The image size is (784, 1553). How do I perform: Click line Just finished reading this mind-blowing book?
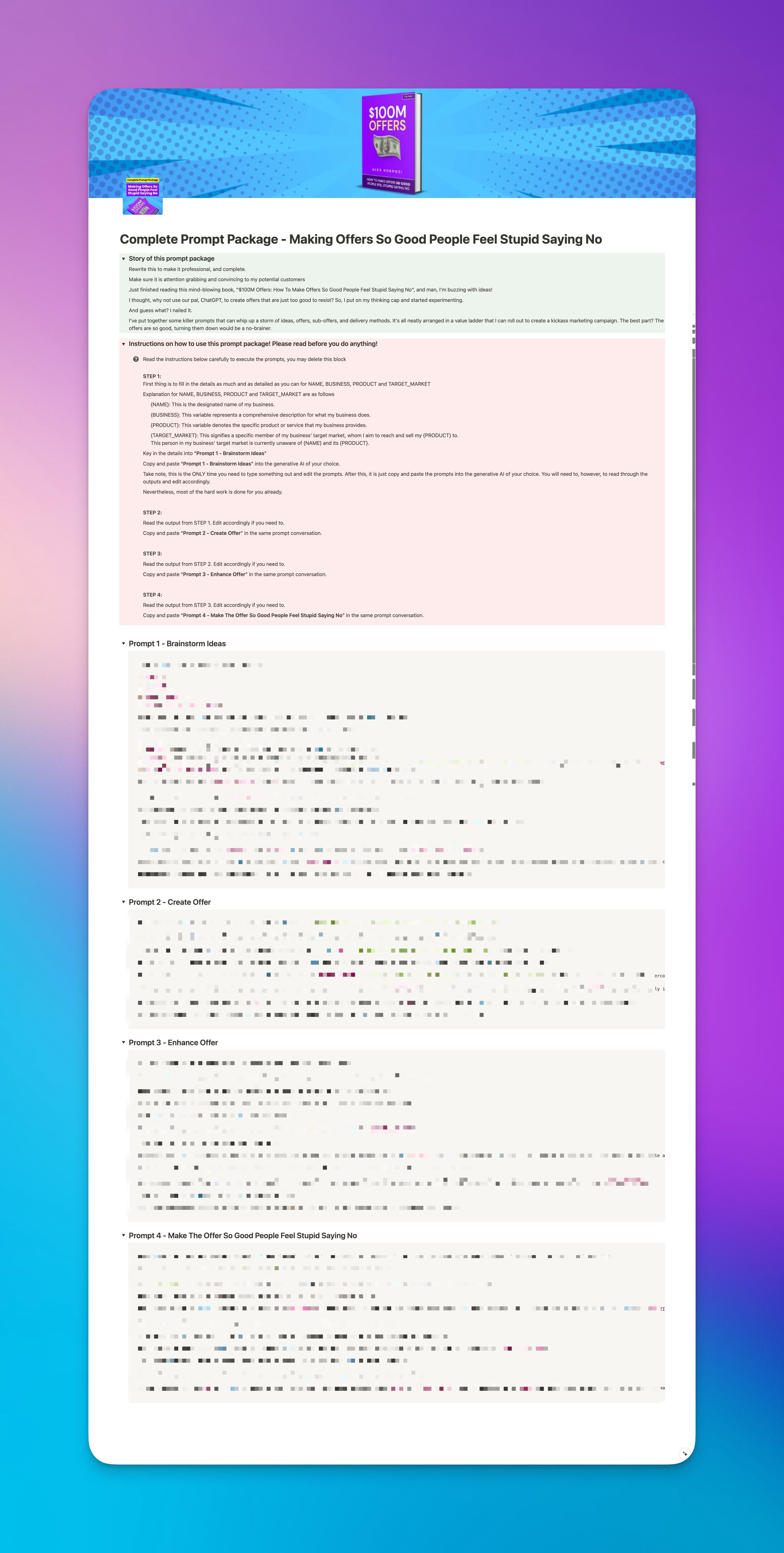click(310, 290)
